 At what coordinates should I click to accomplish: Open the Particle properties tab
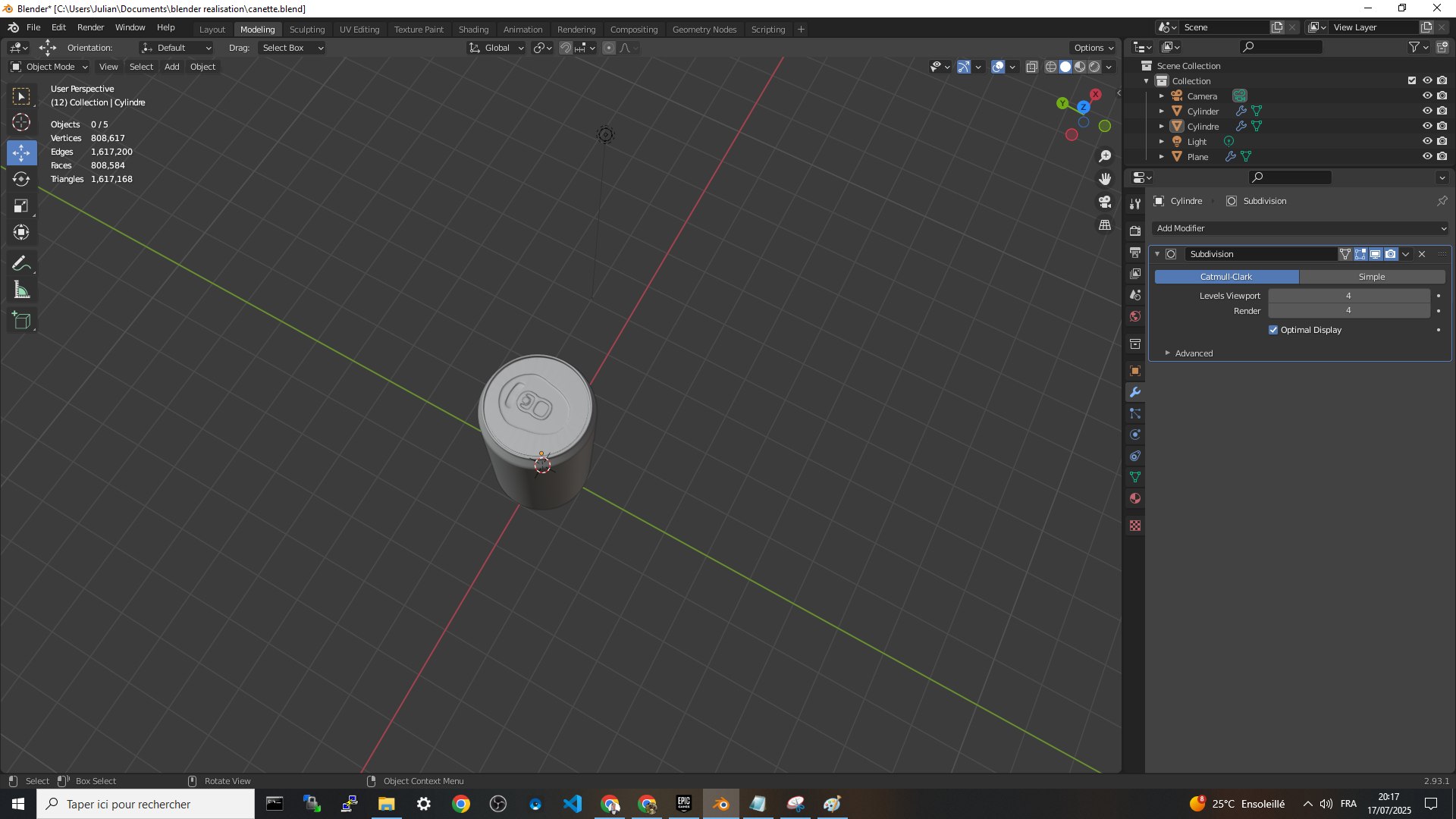(1135, 413)
